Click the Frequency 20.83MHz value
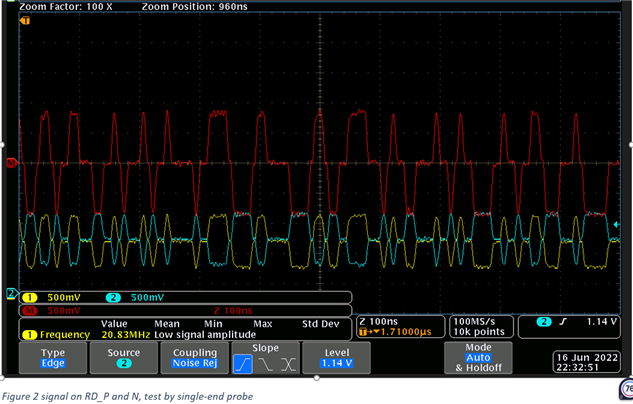The image size is (633, 404). pos(126,335)
